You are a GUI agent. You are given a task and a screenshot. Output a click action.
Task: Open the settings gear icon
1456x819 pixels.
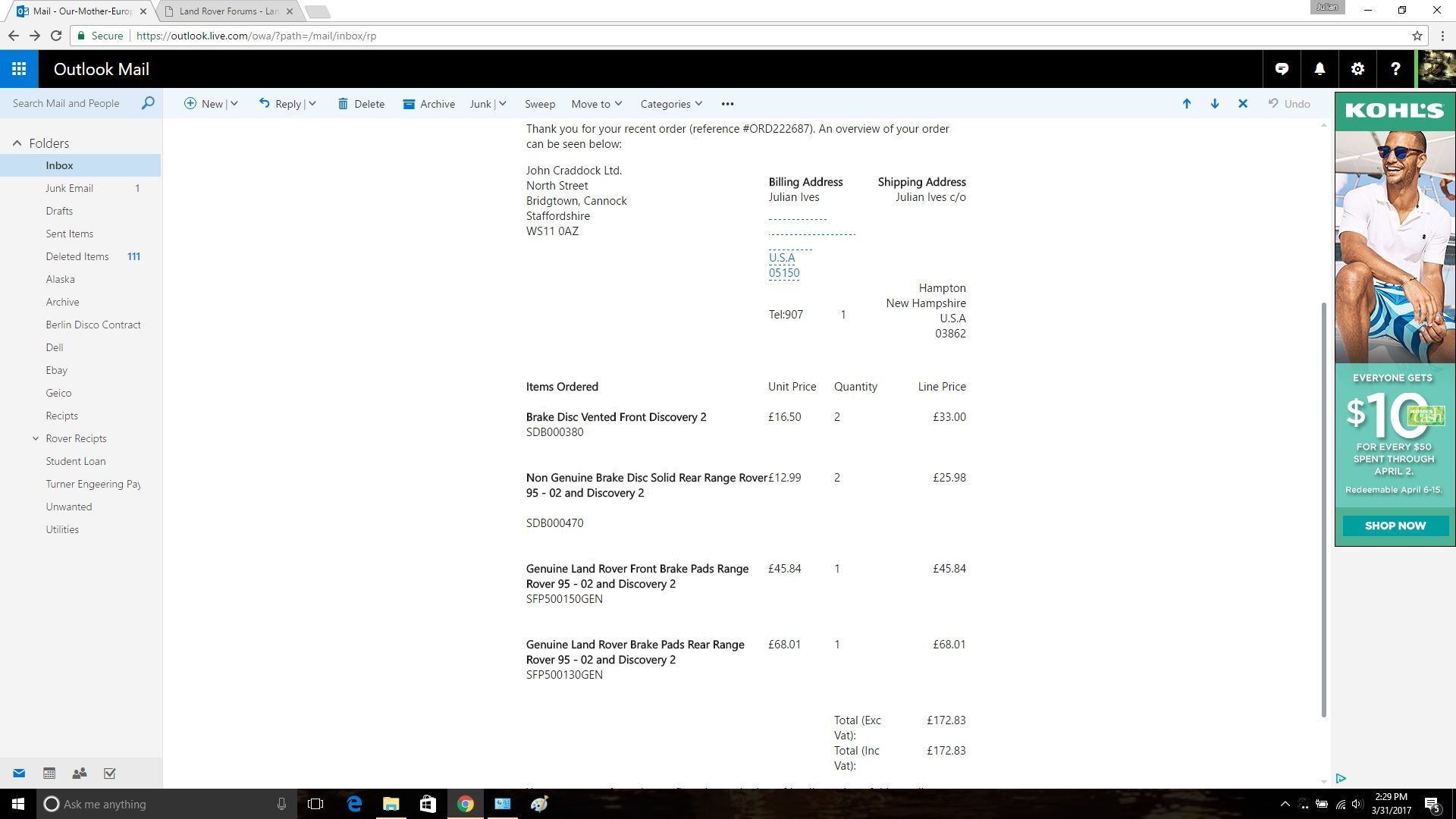pyautogui.click(x=1357, y=69)
